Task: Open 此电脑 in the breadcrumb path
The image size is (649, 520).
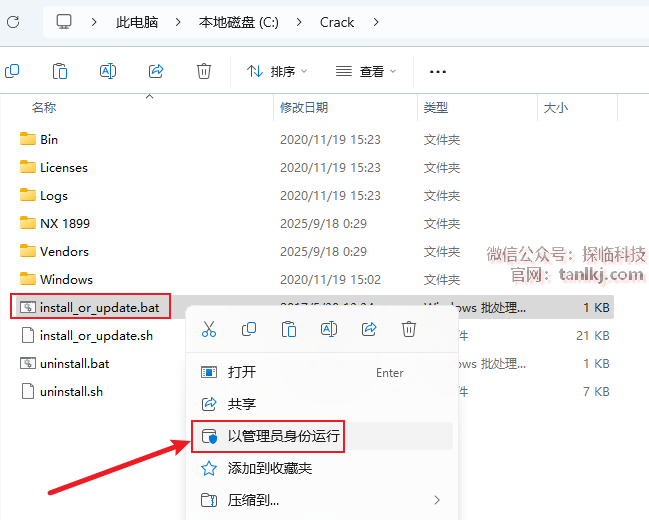Action: [137, 22]
